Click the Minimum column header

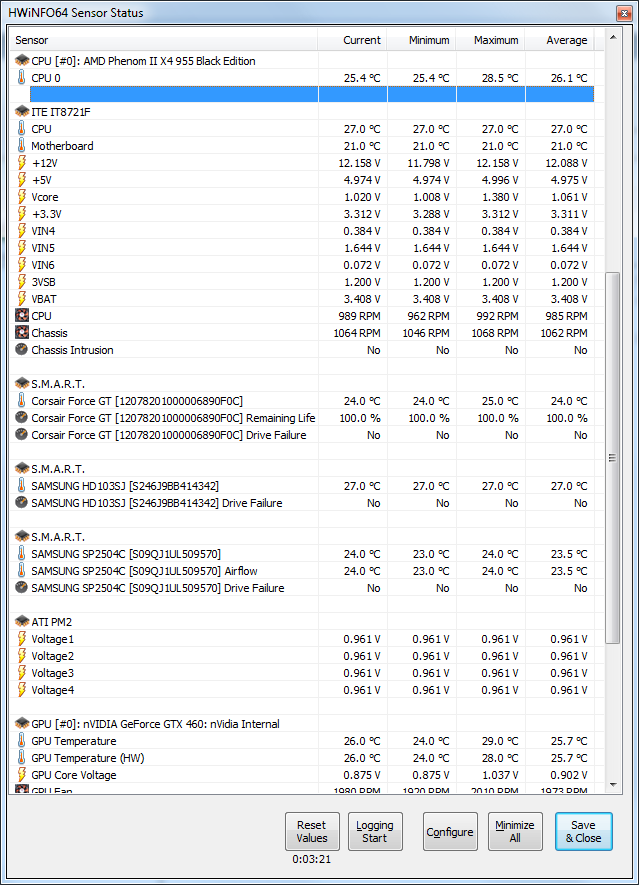(x=422, y=40)
